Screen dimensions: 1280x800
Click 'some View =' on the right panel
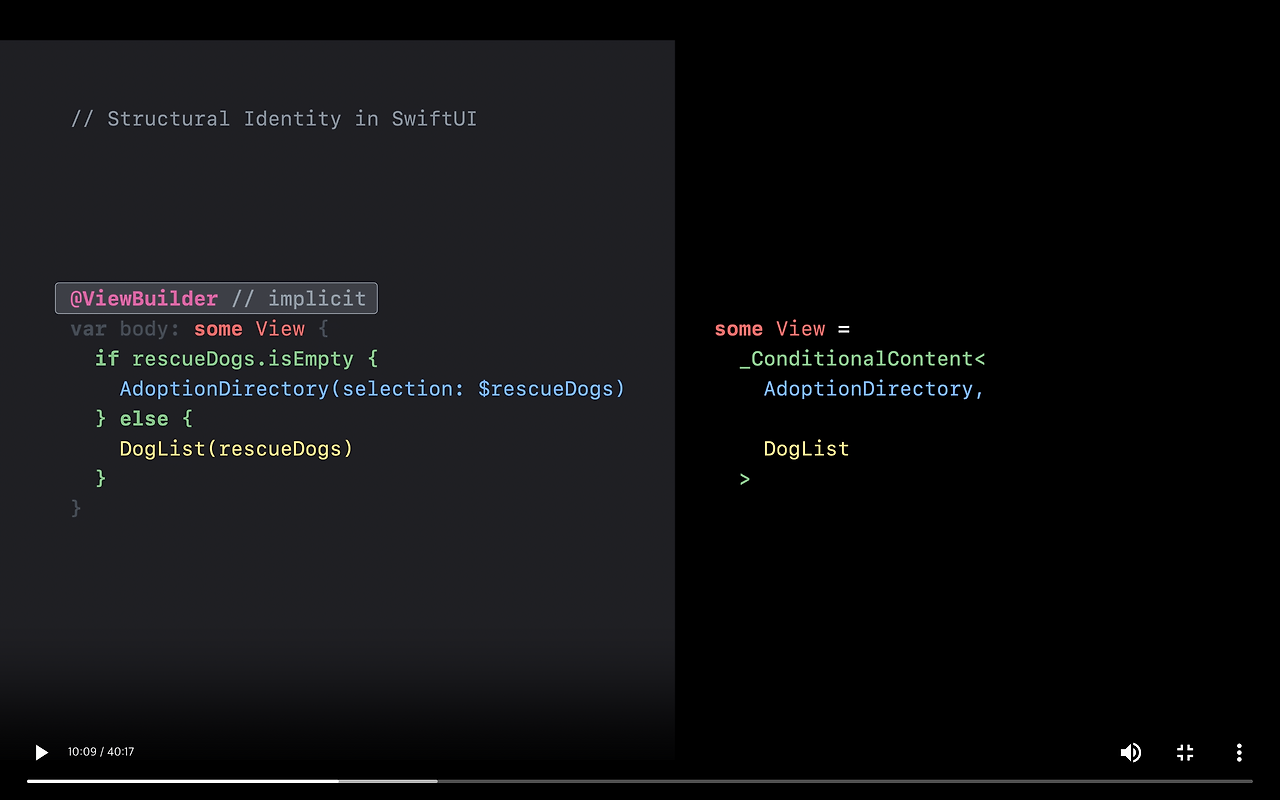tap(782, 329)
